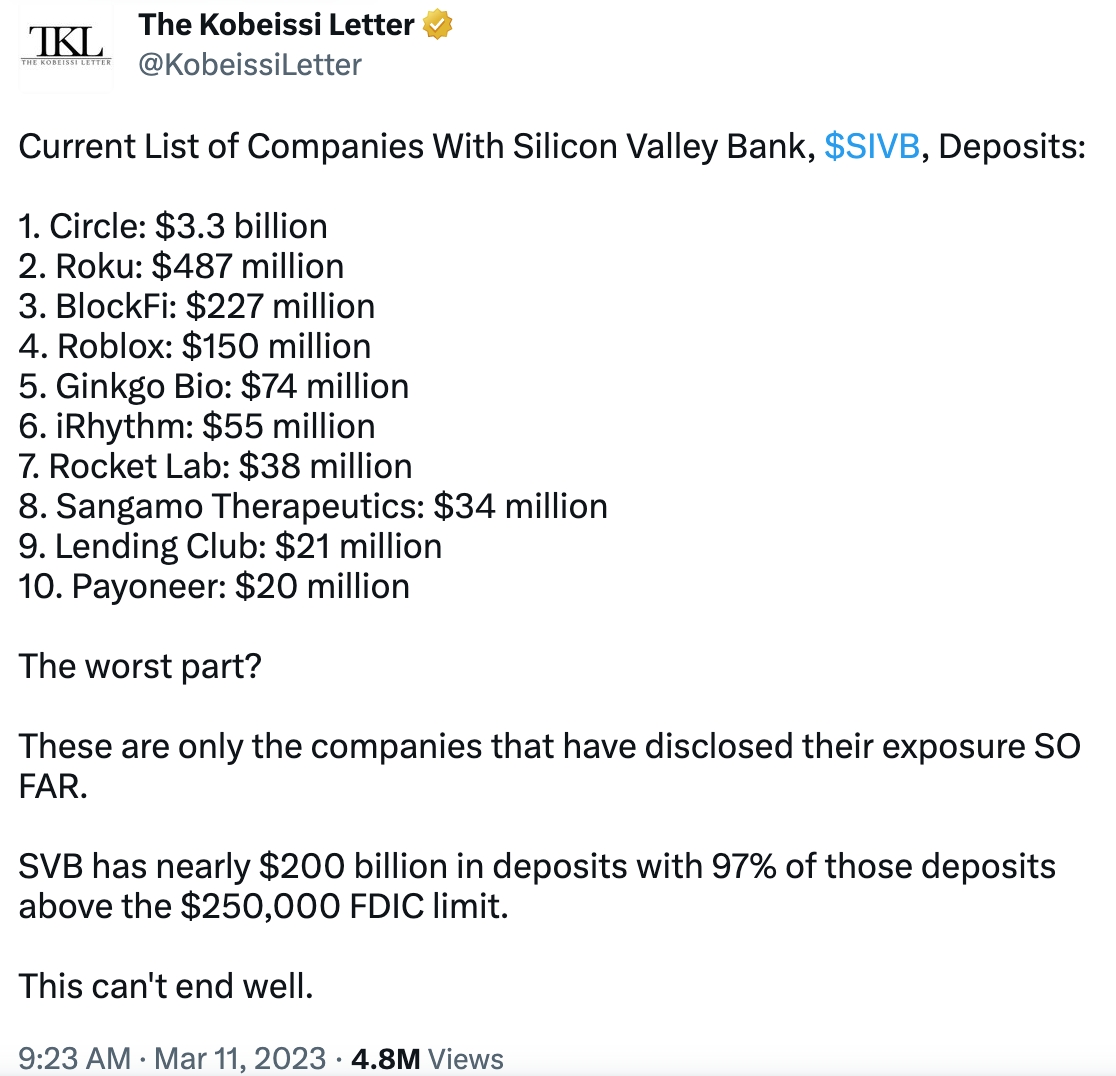Click the Ginkgo Bio $74 million line
This screenshot has height=1076, width=1116.
[214, 386]
